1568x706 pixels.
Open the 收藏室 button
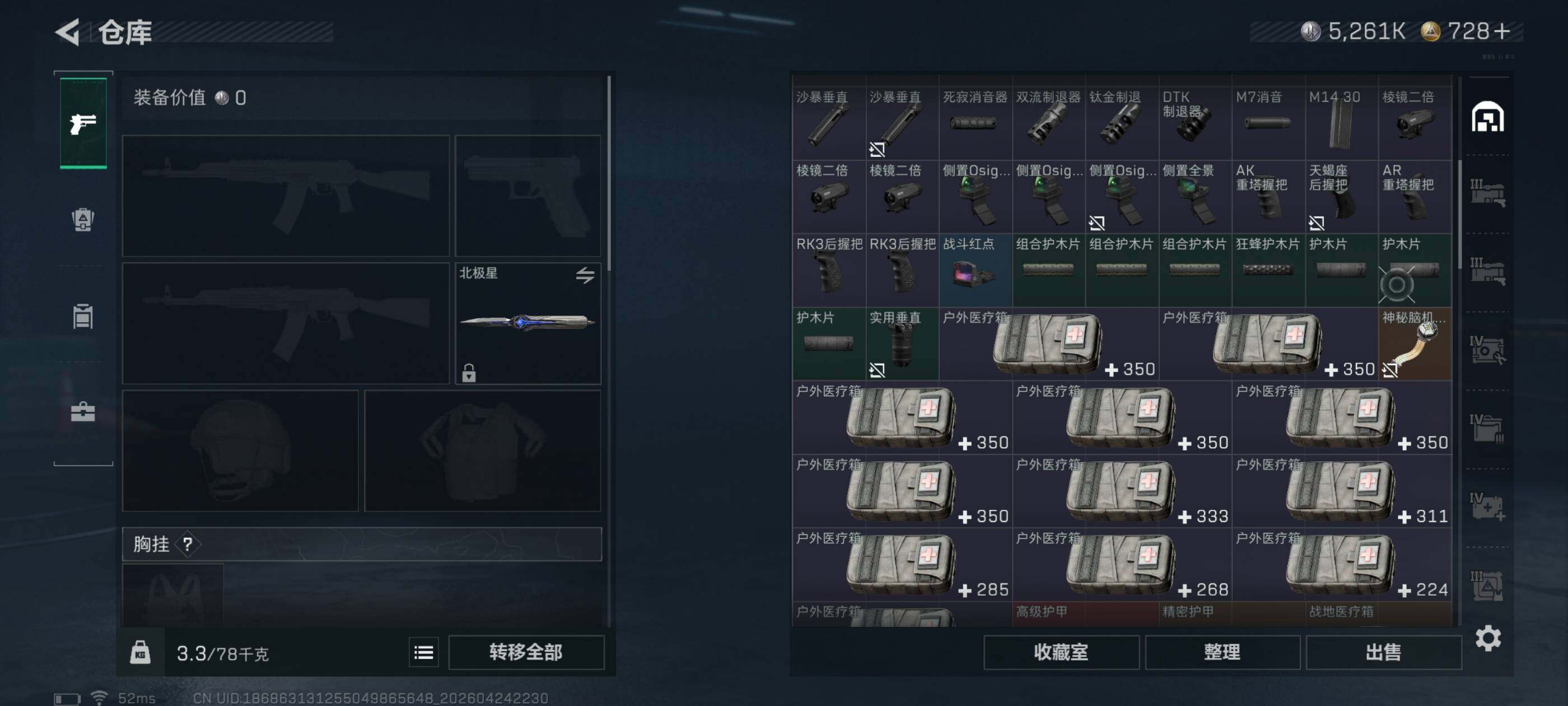(1061, 652)
